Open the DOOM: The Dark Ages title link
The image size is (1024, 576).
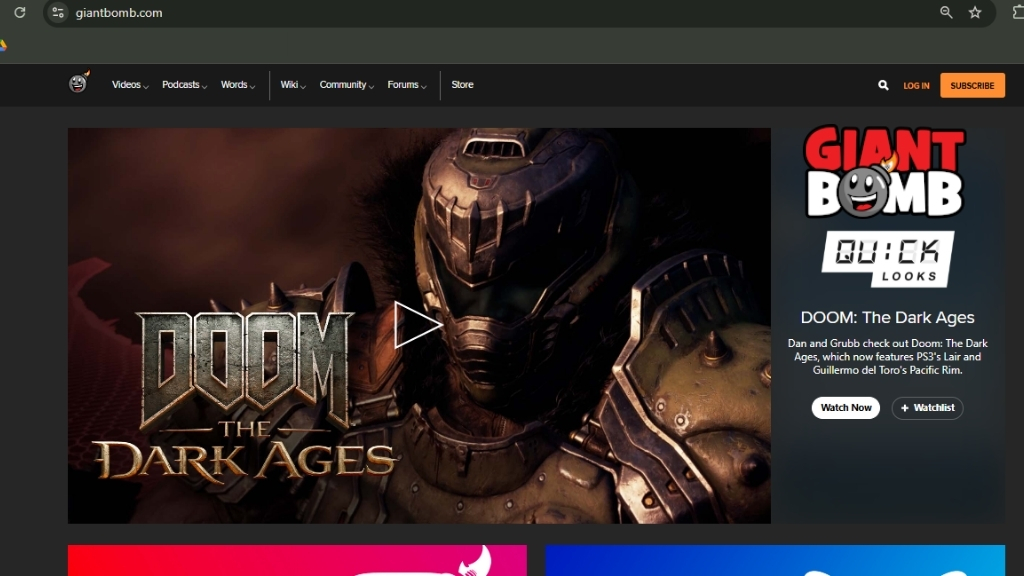[888, 317]
